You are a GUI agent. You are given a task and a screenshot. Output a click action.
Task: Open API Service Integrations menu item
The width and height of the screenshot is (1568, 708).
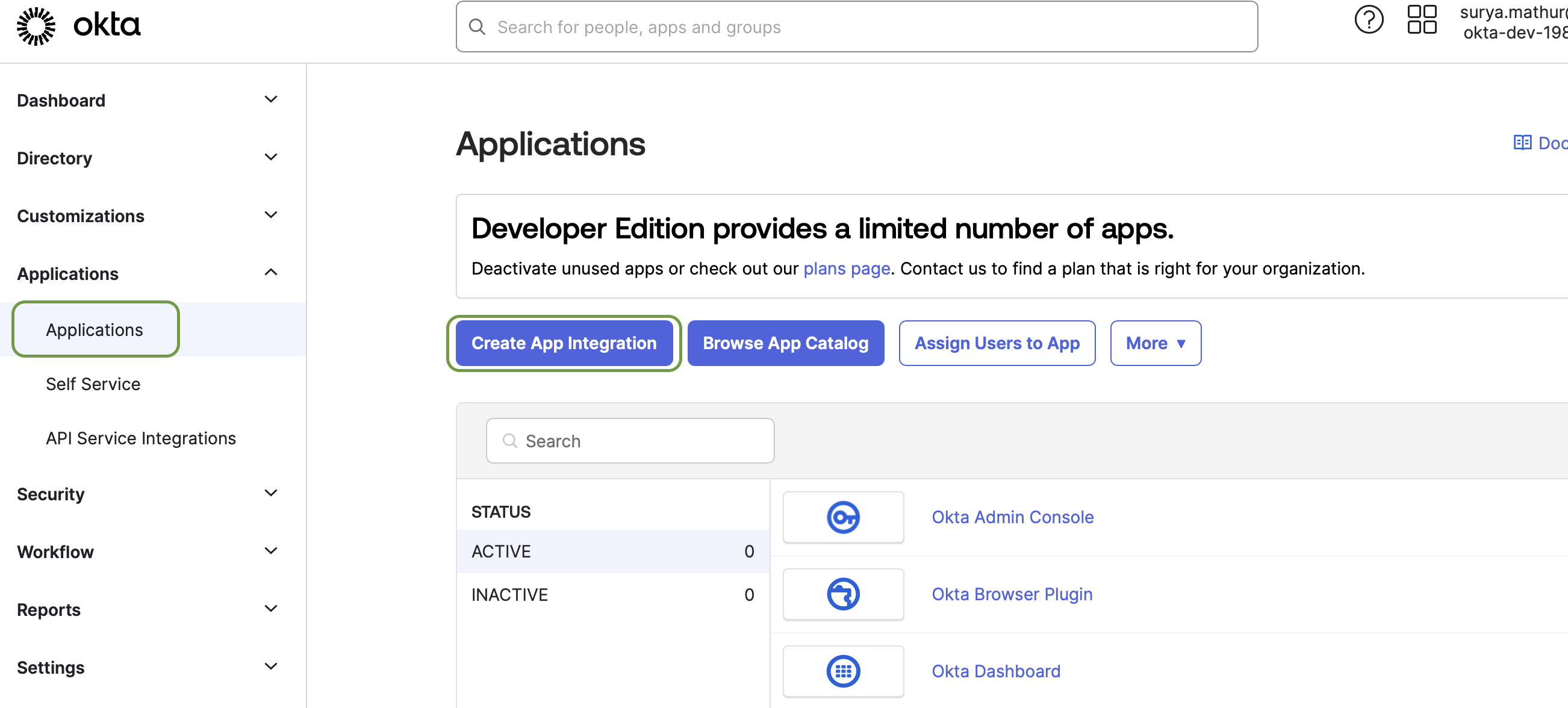point(141,438)
